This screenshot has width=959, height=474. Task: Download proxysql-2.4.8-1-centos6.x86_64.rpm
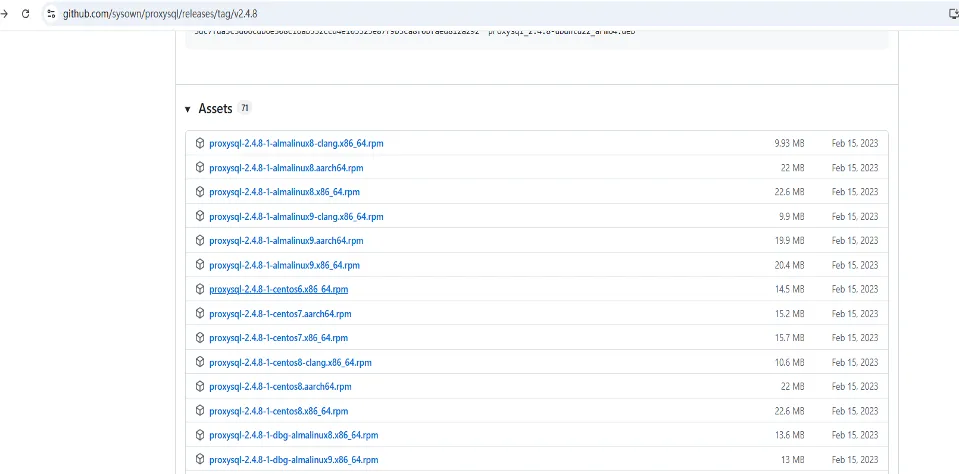tap(278, 289)
